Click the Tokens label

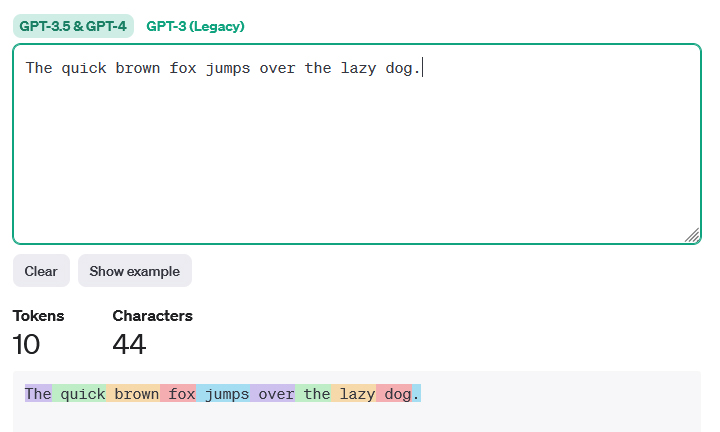coord(39,316)
